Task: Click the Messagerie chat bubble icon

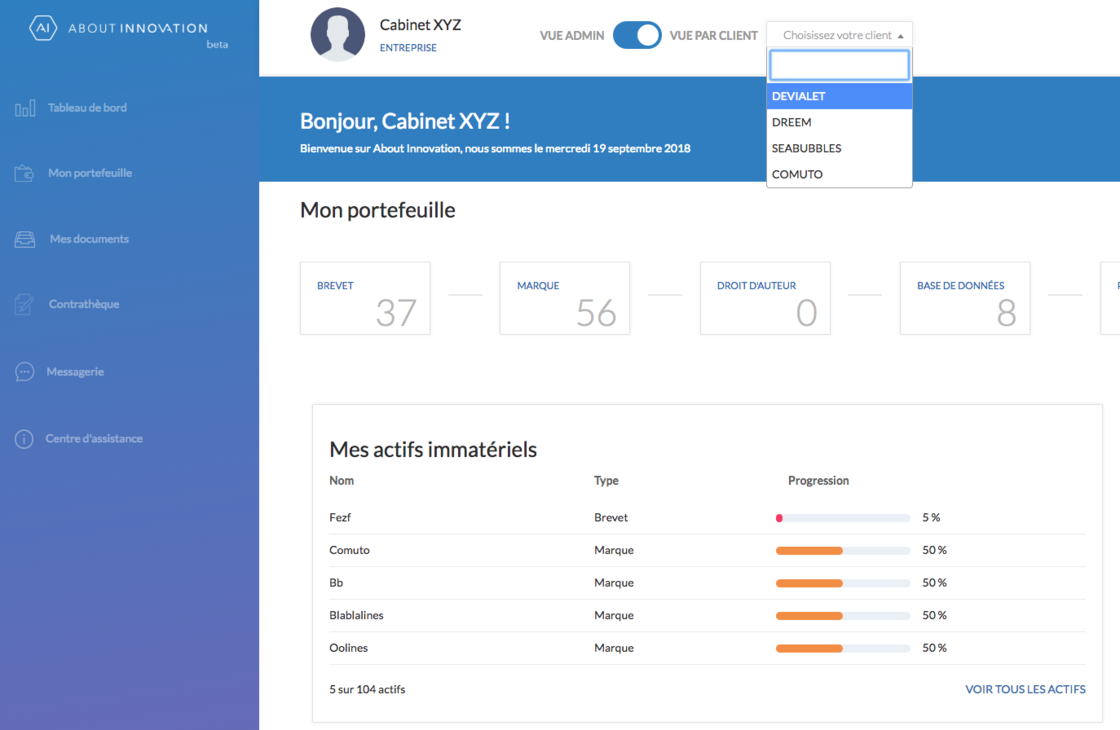Action: [24, 372]
